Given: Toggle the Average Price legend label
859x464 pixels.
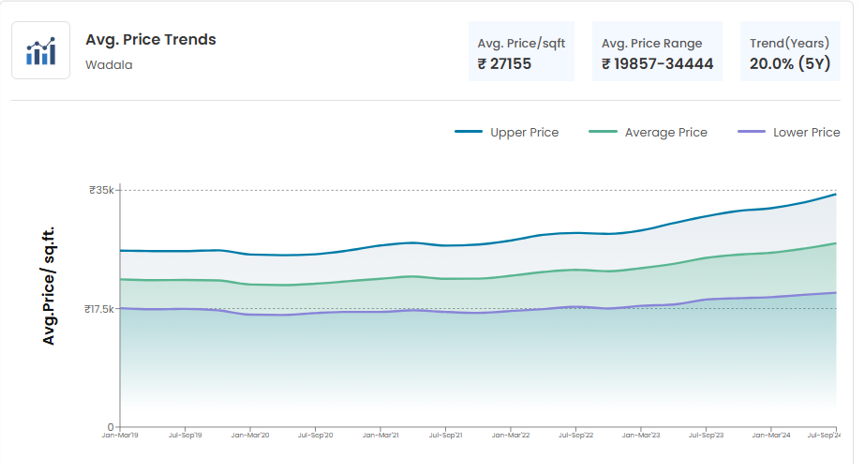Looking at the screenshot, I should (x=665, y=132).
